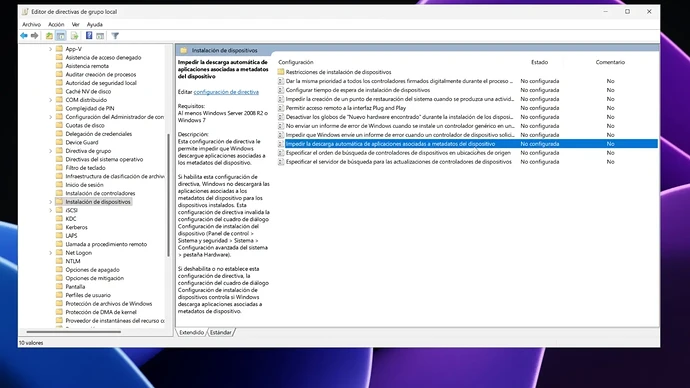
Task: Select Caché NV de disco folder
Action: tap(88, 92)
